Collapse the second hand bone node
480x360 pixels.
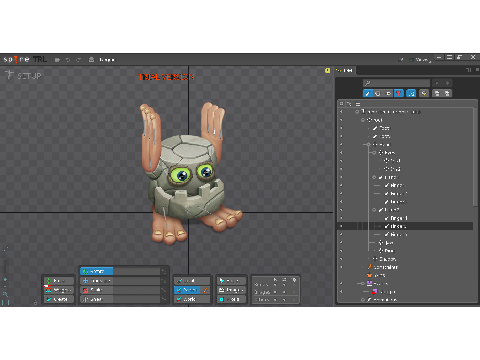pyautogui.click(x=374, y=210)
